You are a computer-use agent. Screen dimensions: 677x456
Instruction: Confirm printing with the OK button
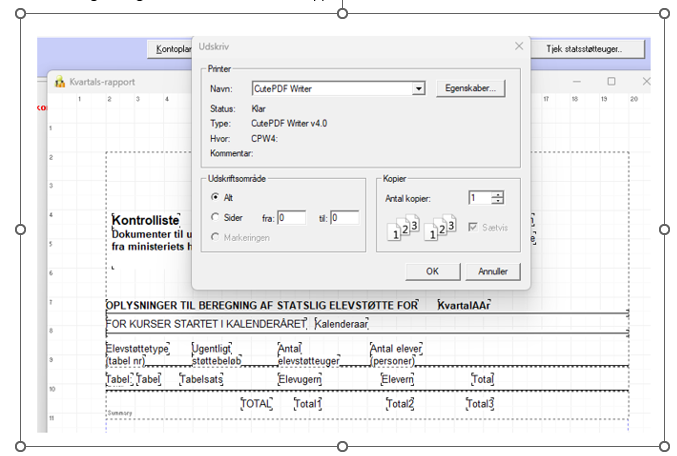(x=433, y=271)
